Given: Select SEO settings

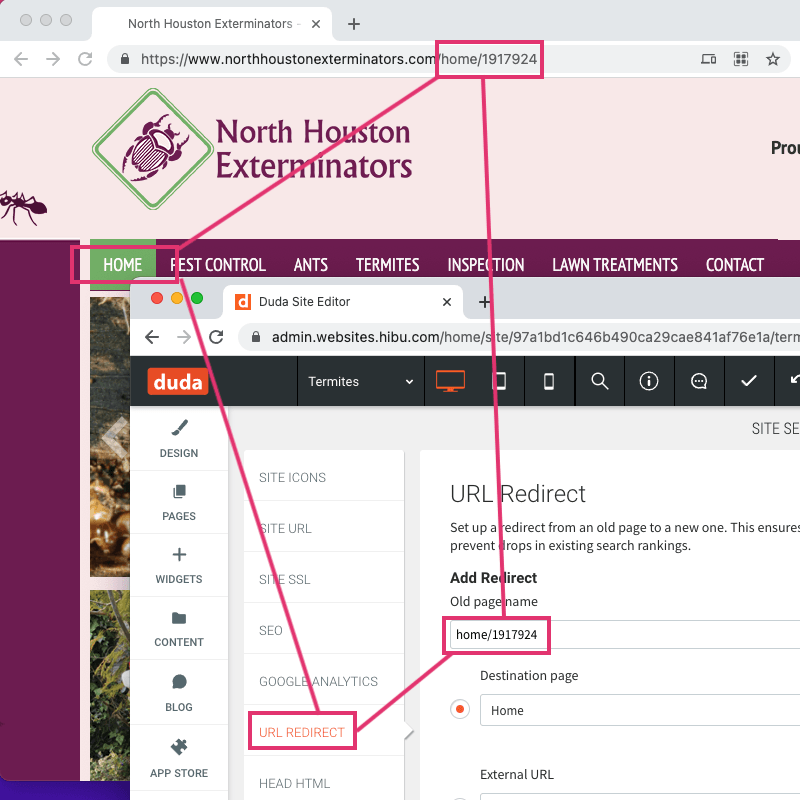Looking at the screenshot, I should click(x=324, y=631).
